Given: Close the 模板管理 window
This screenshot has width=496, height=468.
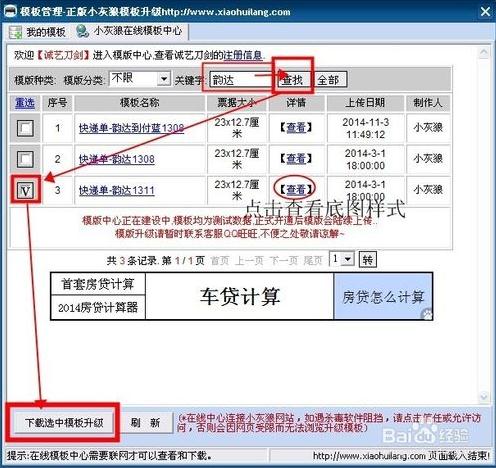Looking at the screenshot, I should click(x=485, y=12).
